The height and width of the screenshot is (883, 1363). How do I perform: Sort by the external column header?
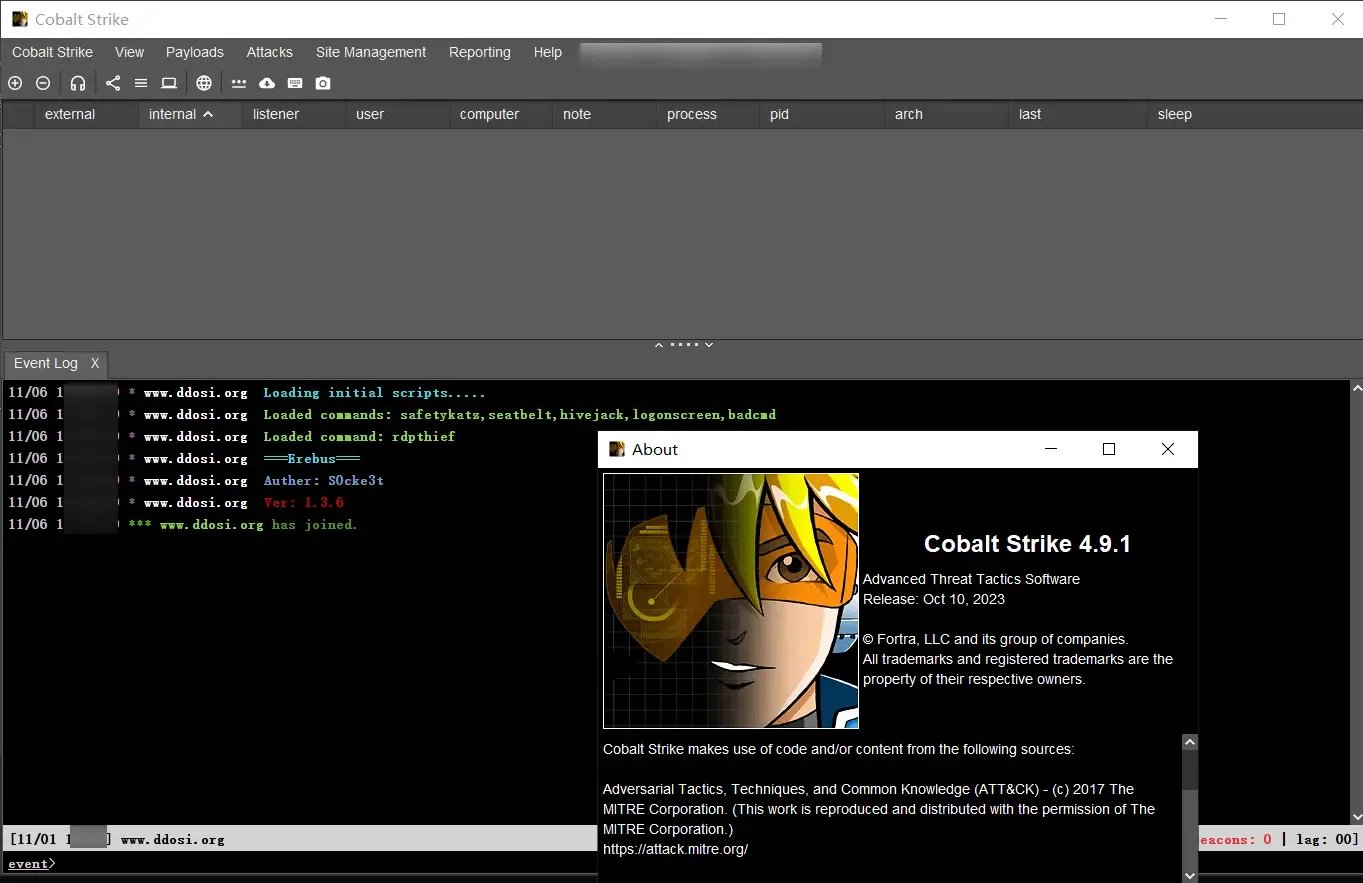click(86, 114)
